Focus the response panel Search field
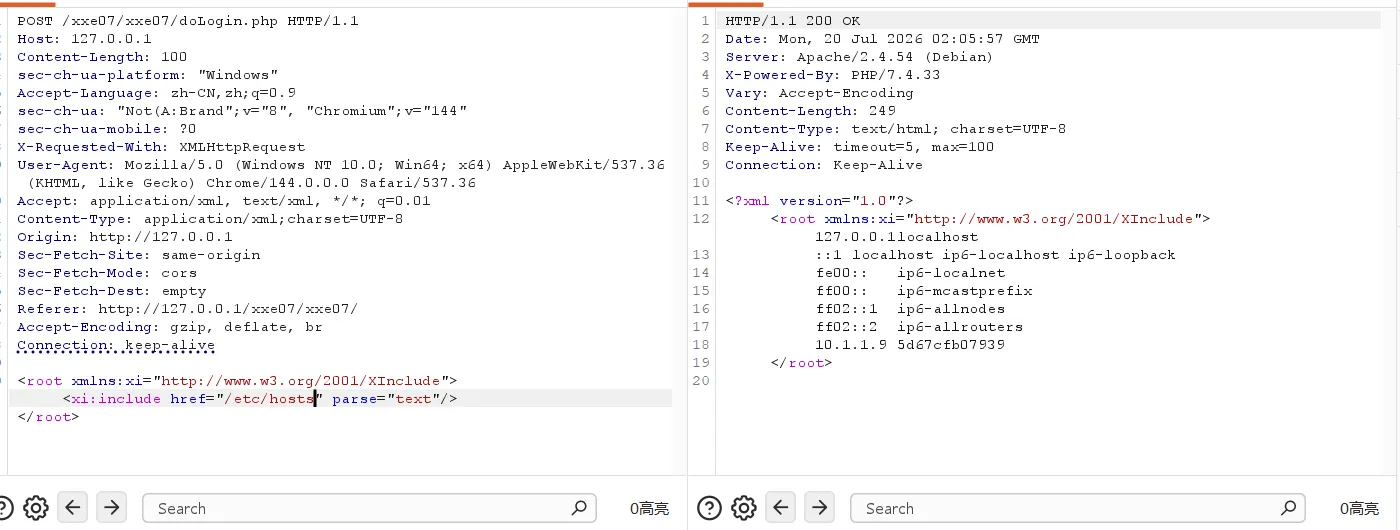1400x530 pixels. (1077, 508)
